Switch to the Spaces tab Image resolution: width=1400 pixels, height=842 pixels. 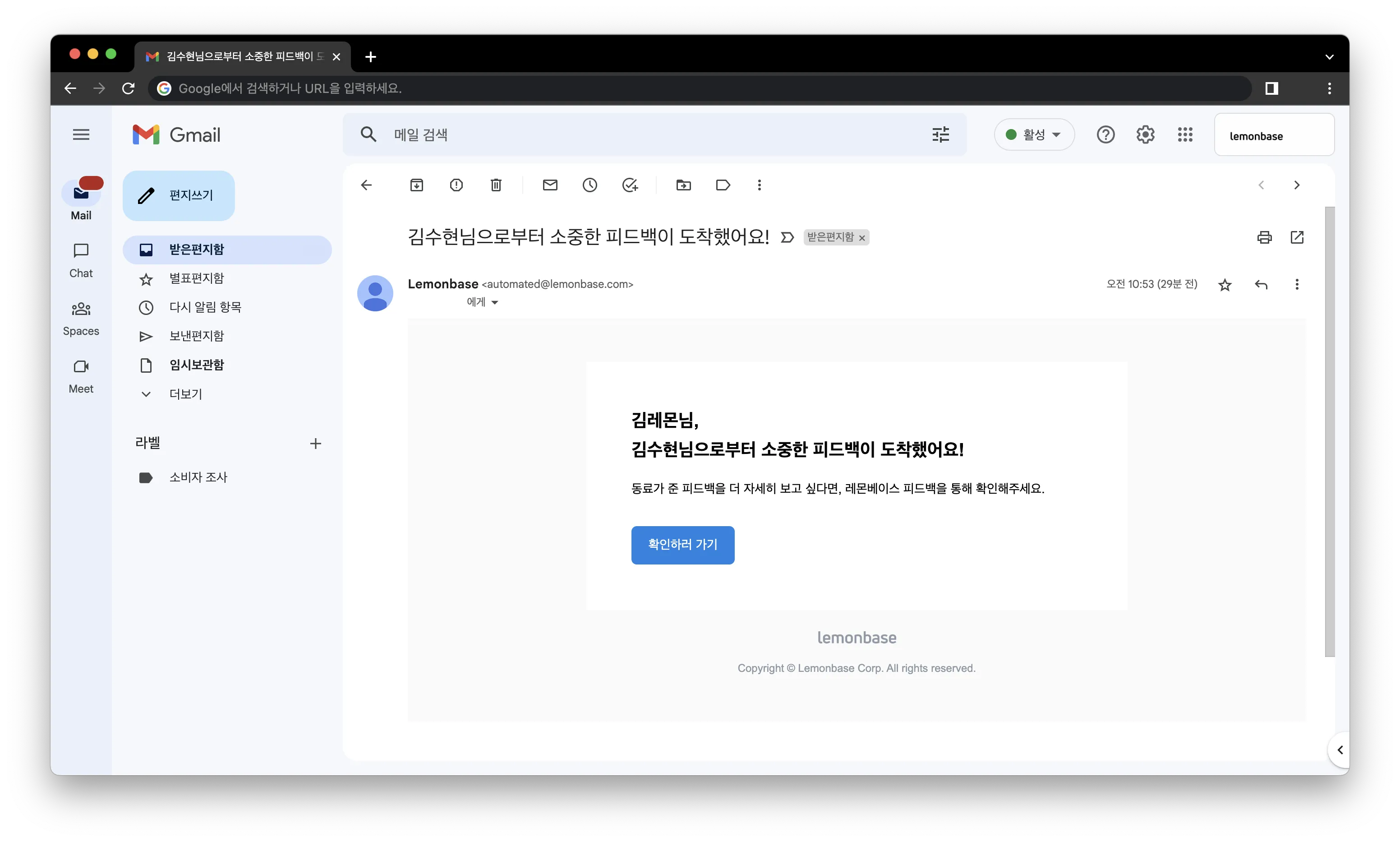click(x=81, y=318)
